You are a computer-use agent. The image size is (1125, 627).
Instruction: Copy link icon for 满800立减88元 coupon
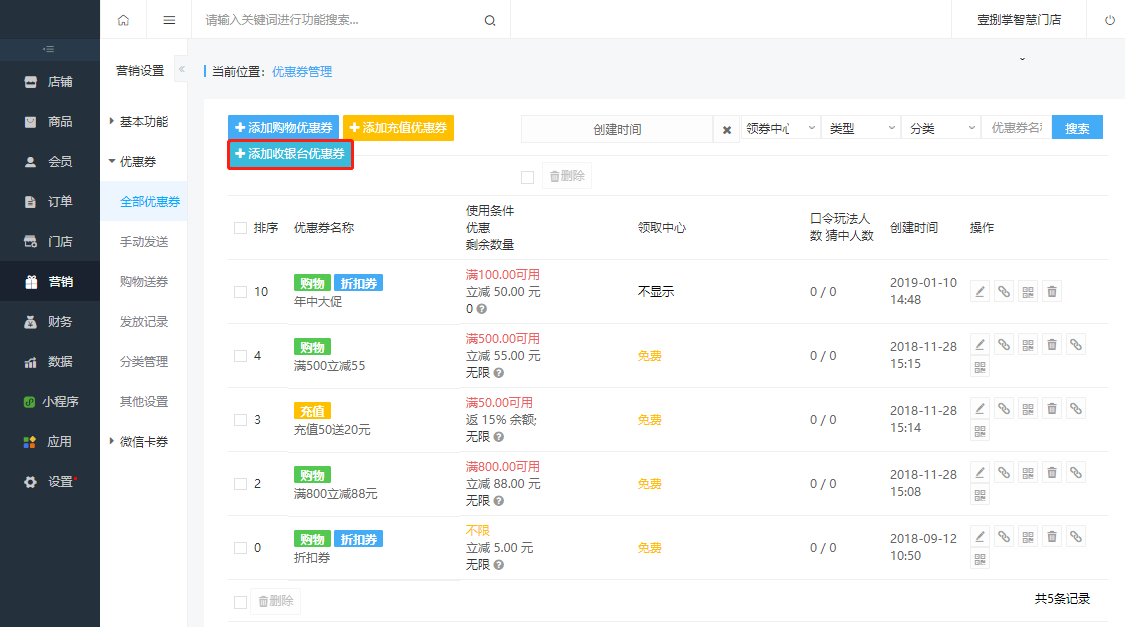[1004, 473]
